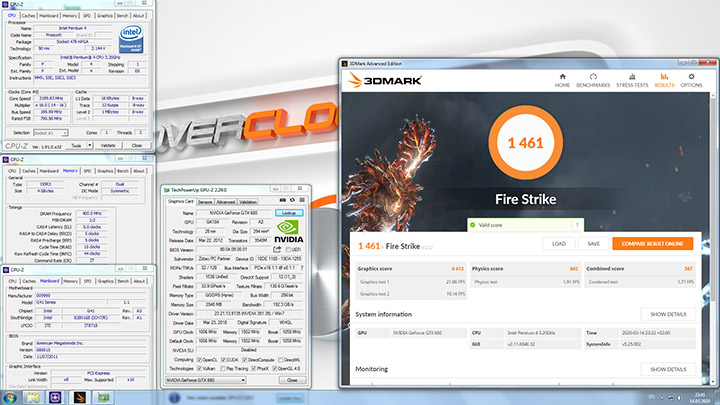
Task: Click the 1 461 score in the orange circle
Action: tap(525, 143)
